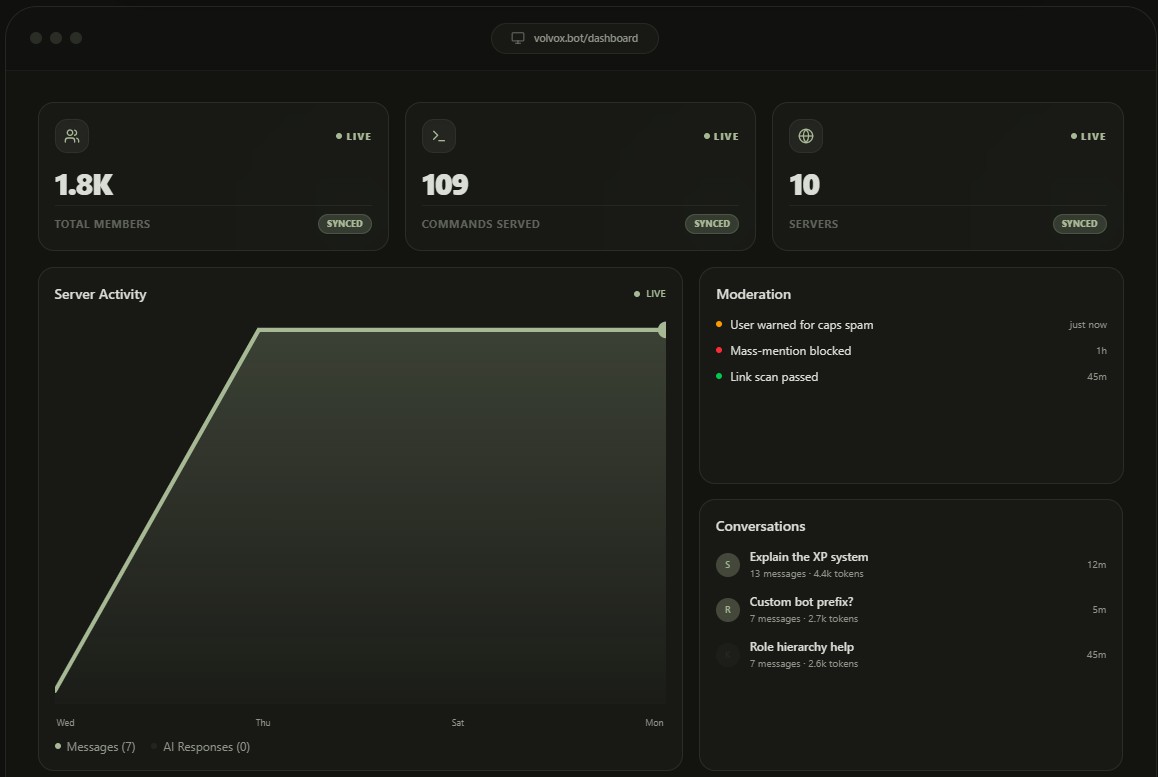Click the COMMANDS SERVED label
Screen dimensions: 1158x777
pyautogui.click(x=481, y=224)
